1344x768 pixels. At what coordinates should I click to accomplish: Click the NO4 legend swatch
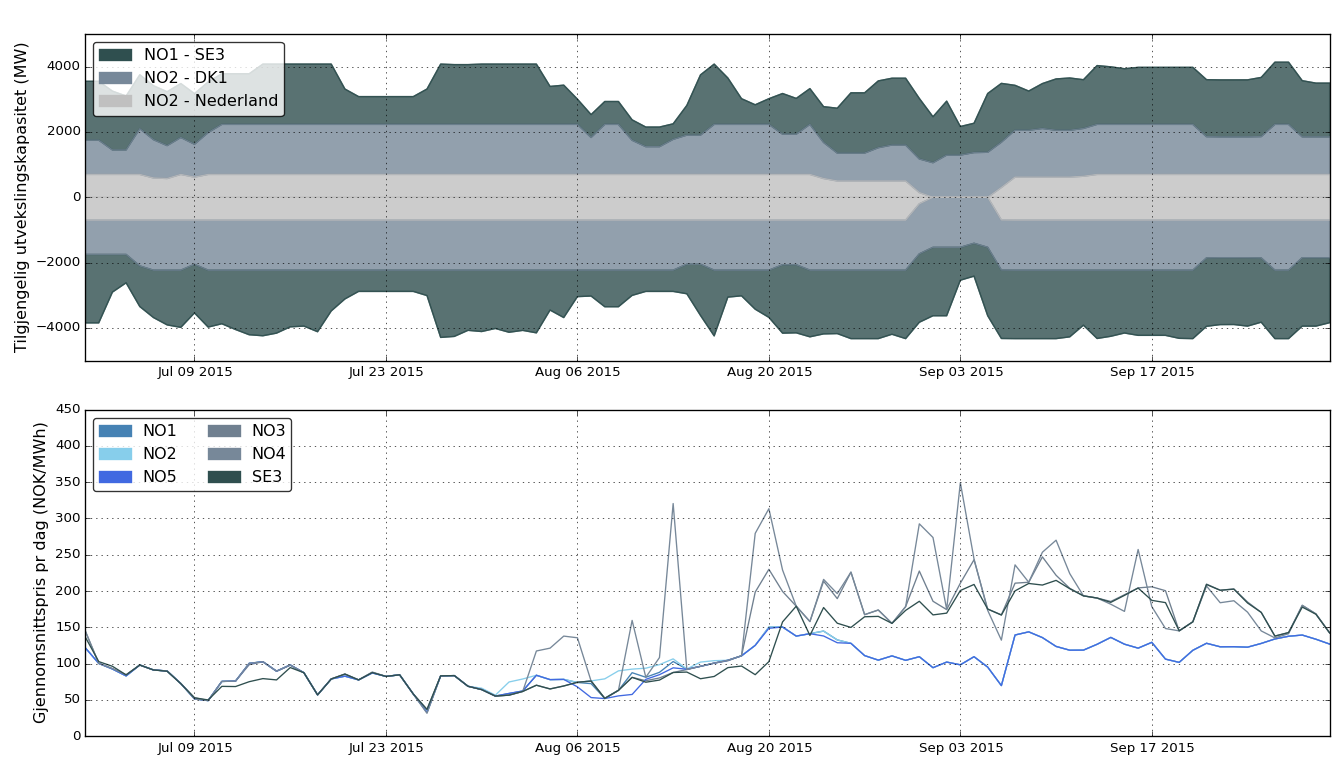pyautogui.click(x=224, y=454)
